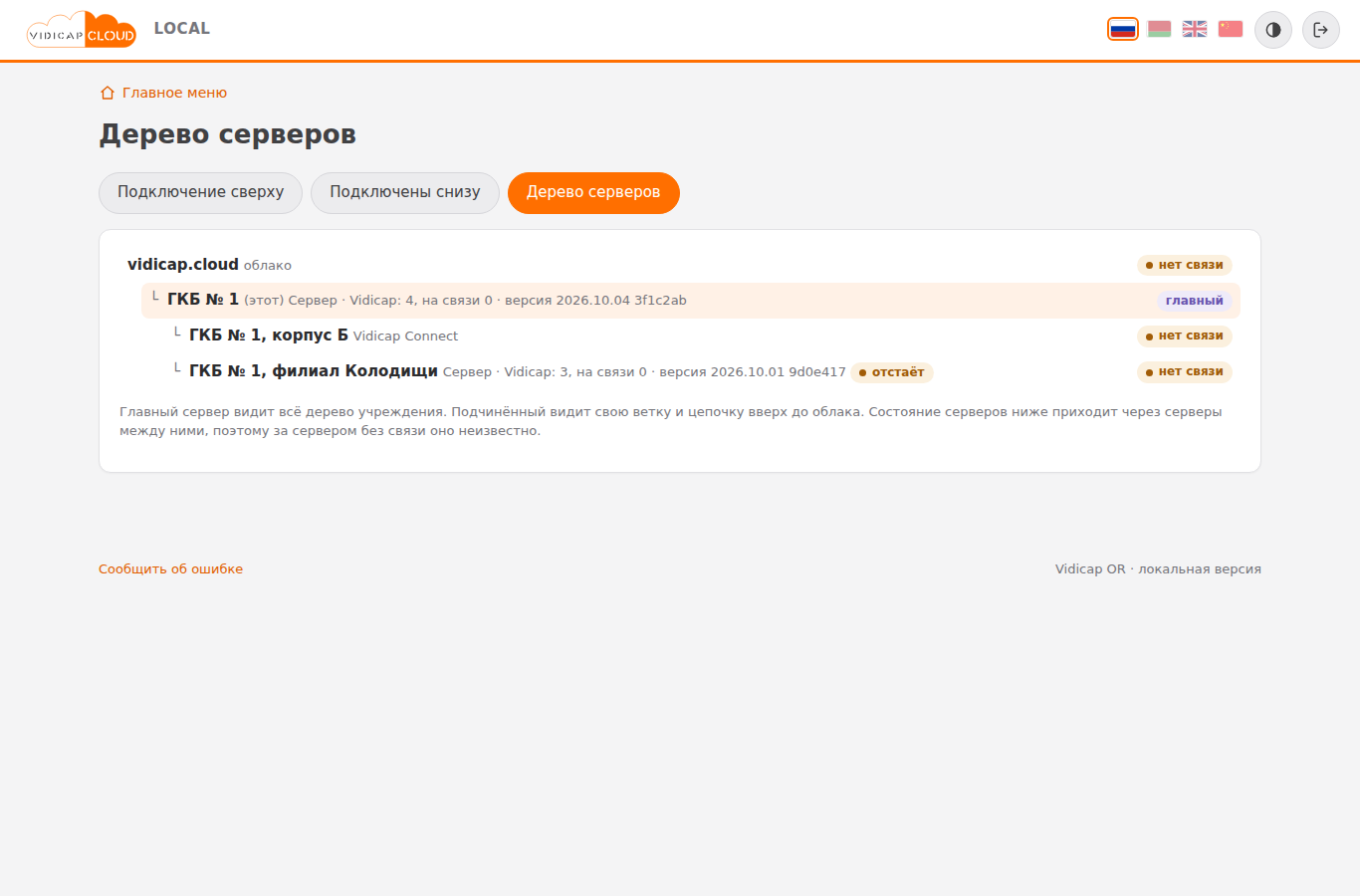The image size is (1360, 896).
Task: Open the Главное меню breadcrumb link
Action: 174,93
